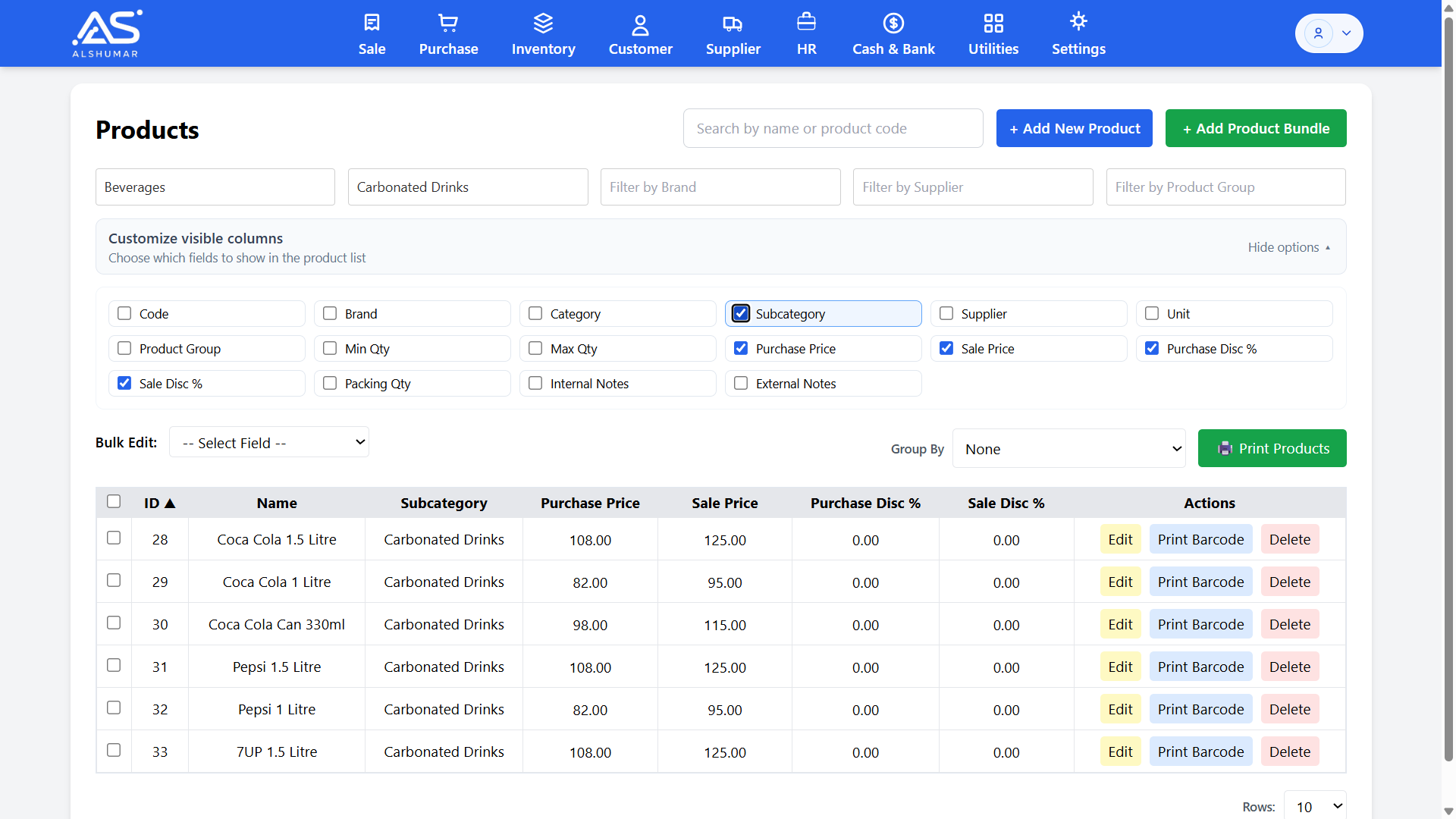Image resolution: width=1456 pixels, height=819 pixels.
Task: Click Add New Product button
Action: [x=1074, y=128]
